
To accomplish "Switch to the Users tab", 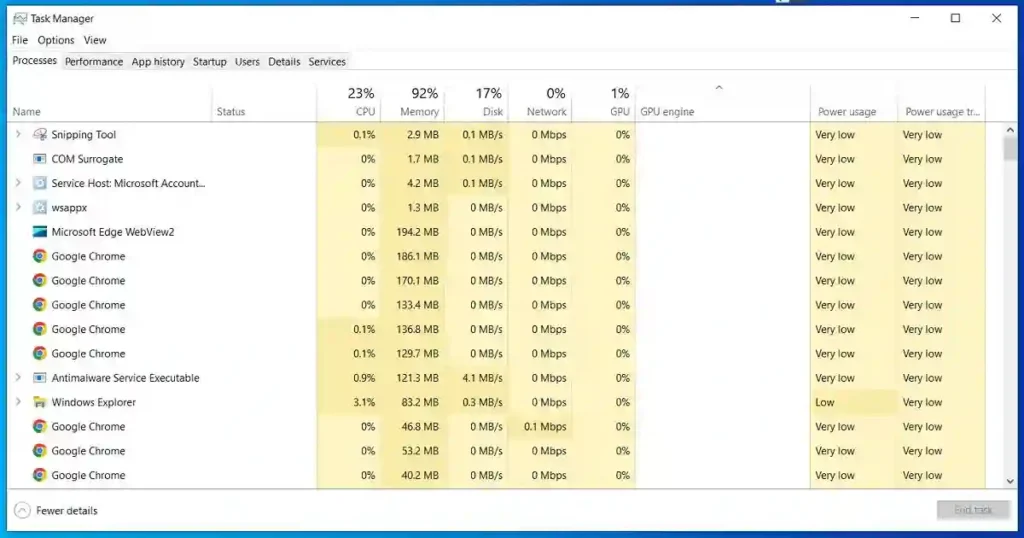I will point(247,61).
